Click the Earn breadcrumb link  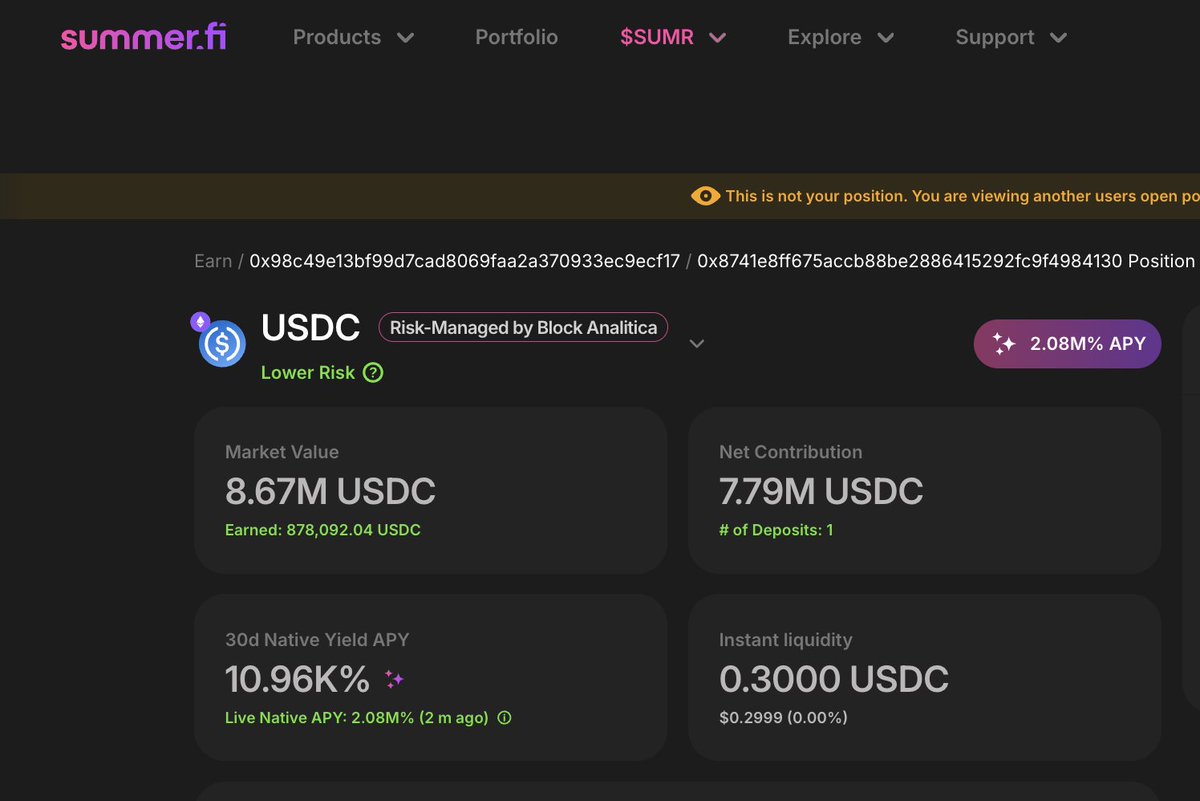point(213,261)
